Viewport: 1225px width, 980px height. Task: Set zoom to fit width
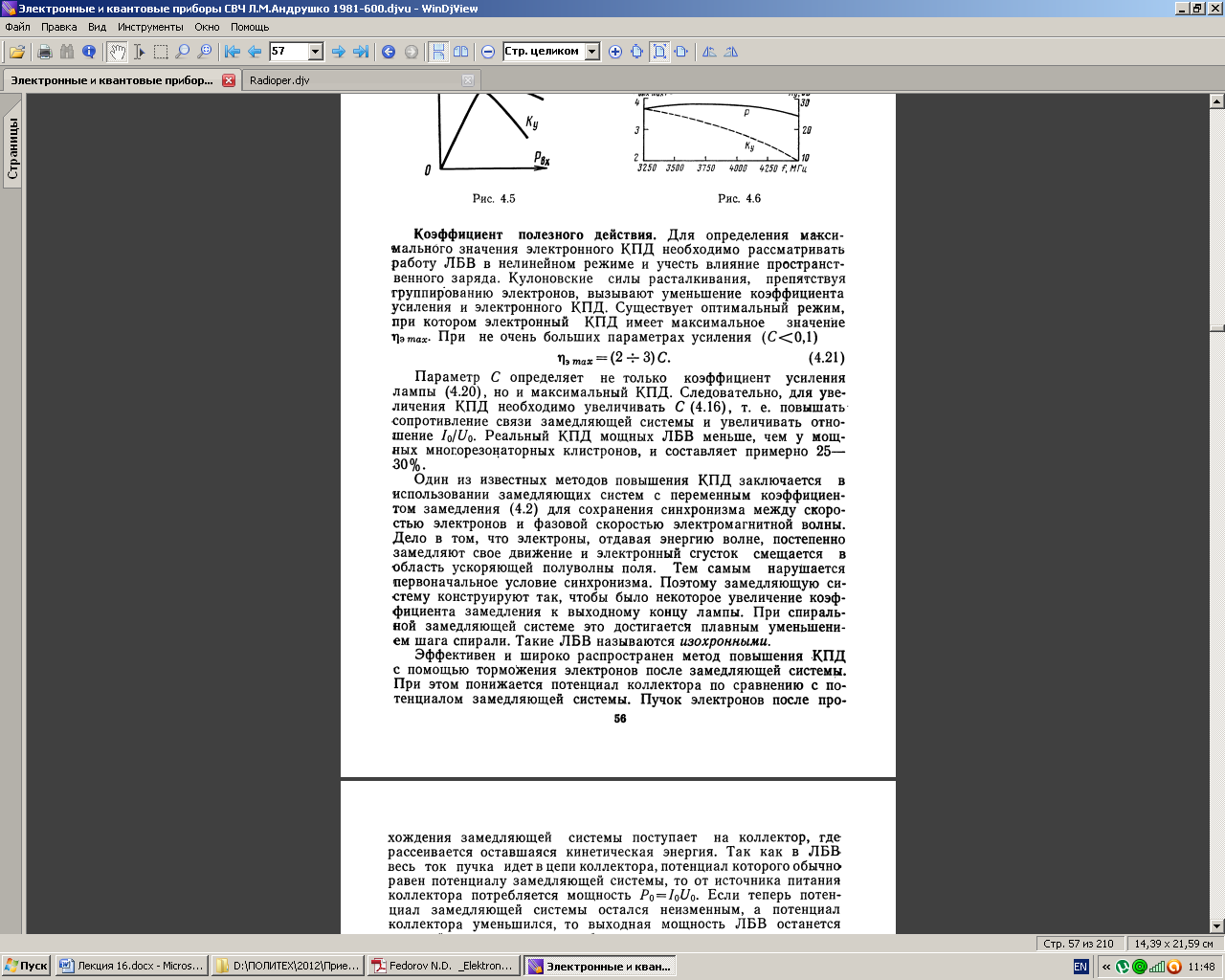coord(681,52)
